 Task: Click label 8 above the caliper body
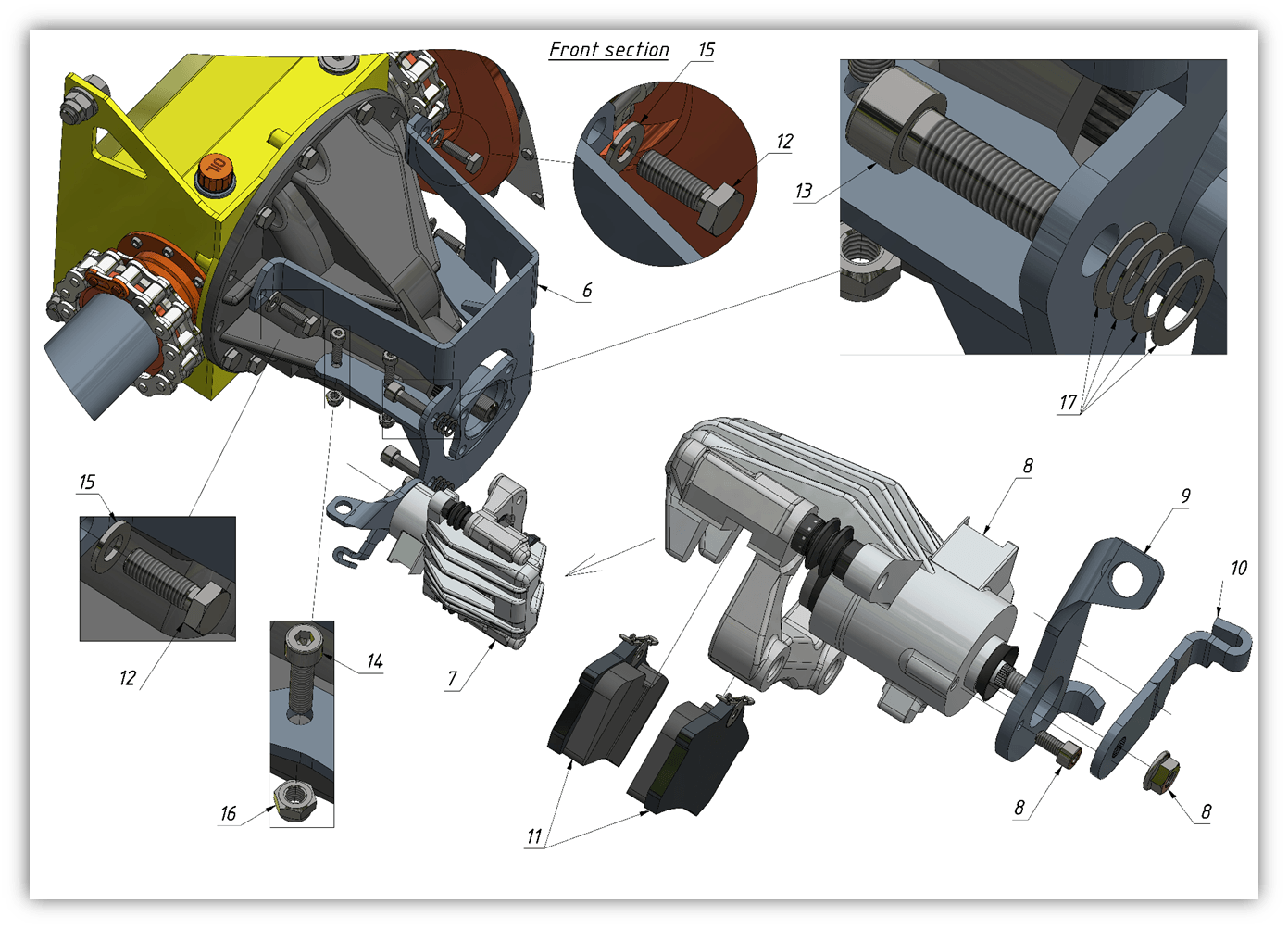1028,466
